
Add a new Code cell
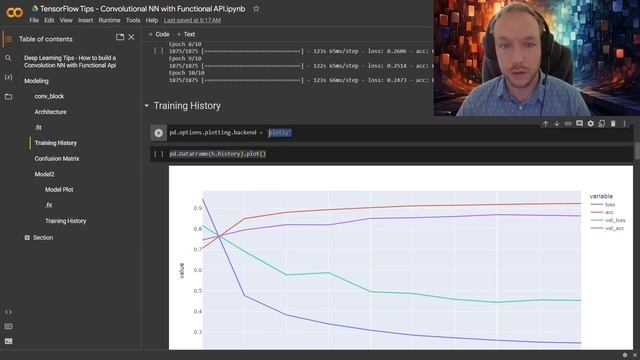pyautogui.click(x=159, y=34)
